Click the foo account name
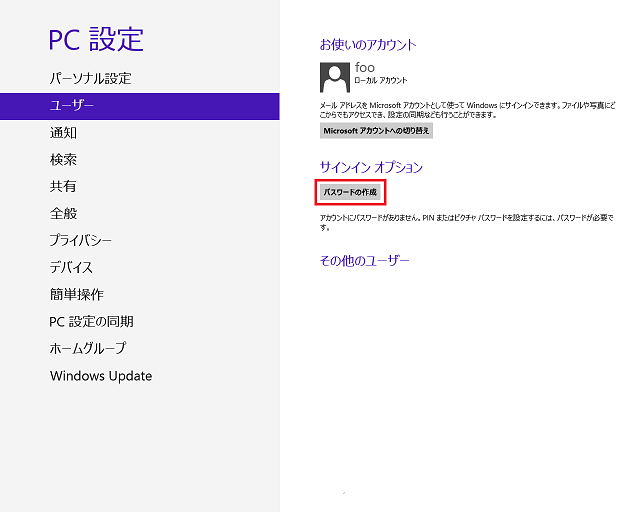This screenshot has width=640, height=512. click(364, 67)
